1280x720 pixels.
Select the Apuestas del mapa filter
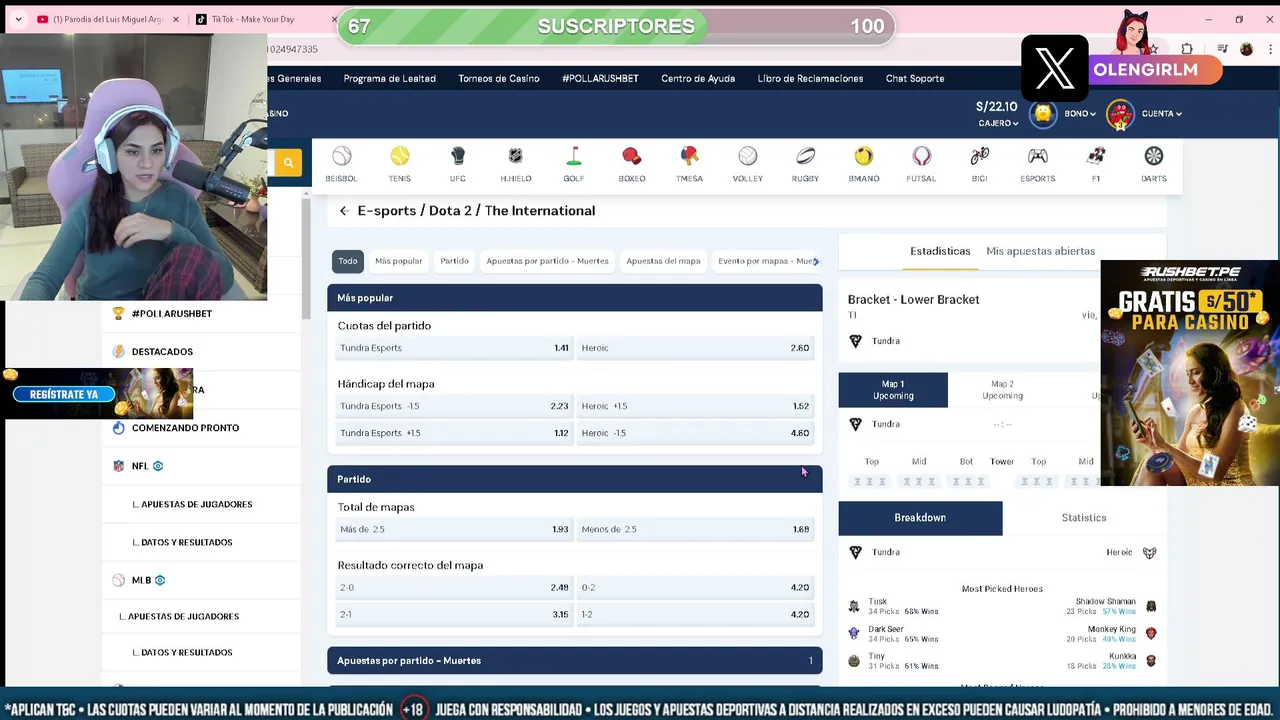click(x=663, y=261)
